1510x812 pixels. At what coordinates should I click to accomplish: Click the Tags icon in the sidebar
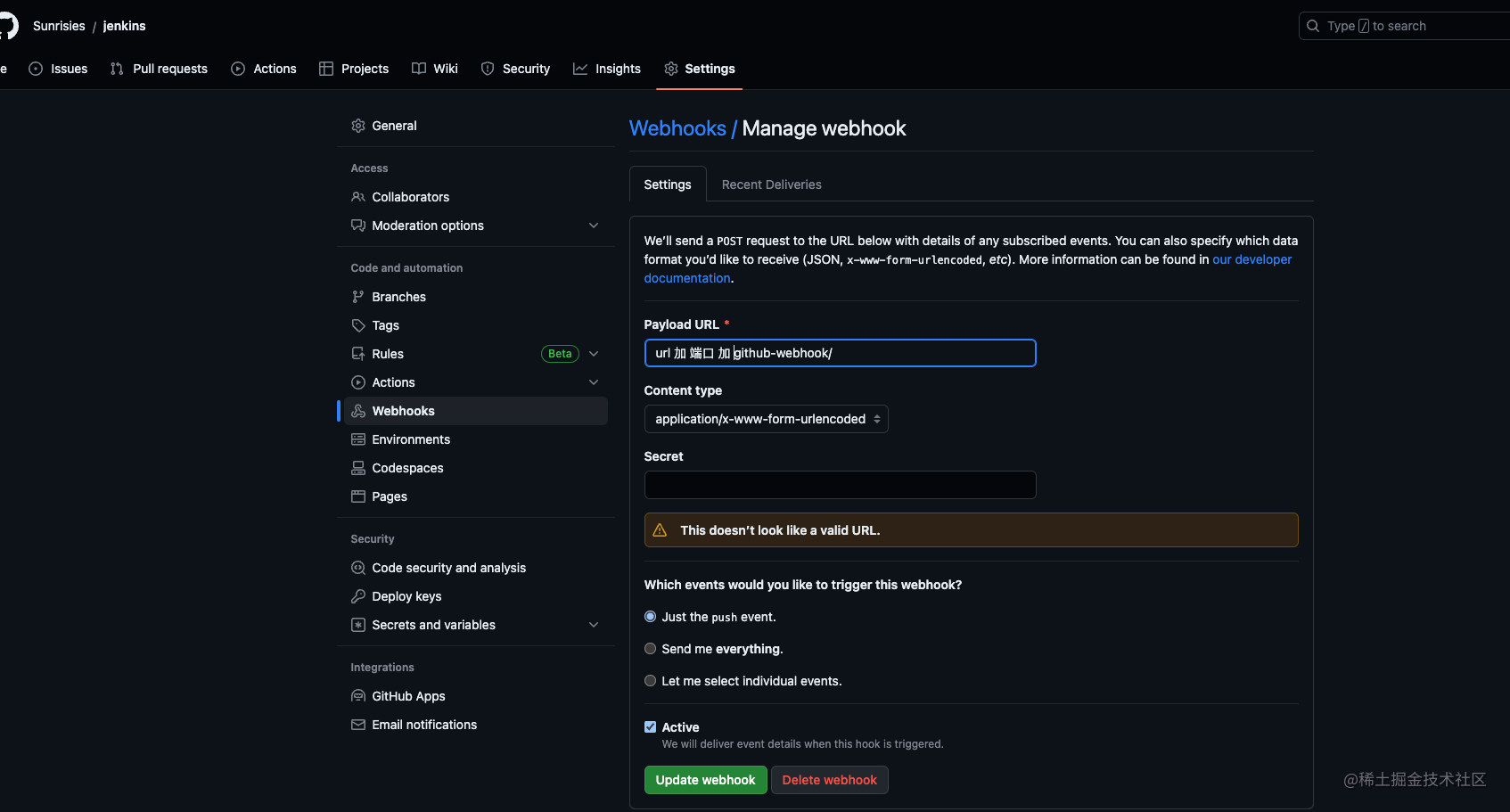358,325
